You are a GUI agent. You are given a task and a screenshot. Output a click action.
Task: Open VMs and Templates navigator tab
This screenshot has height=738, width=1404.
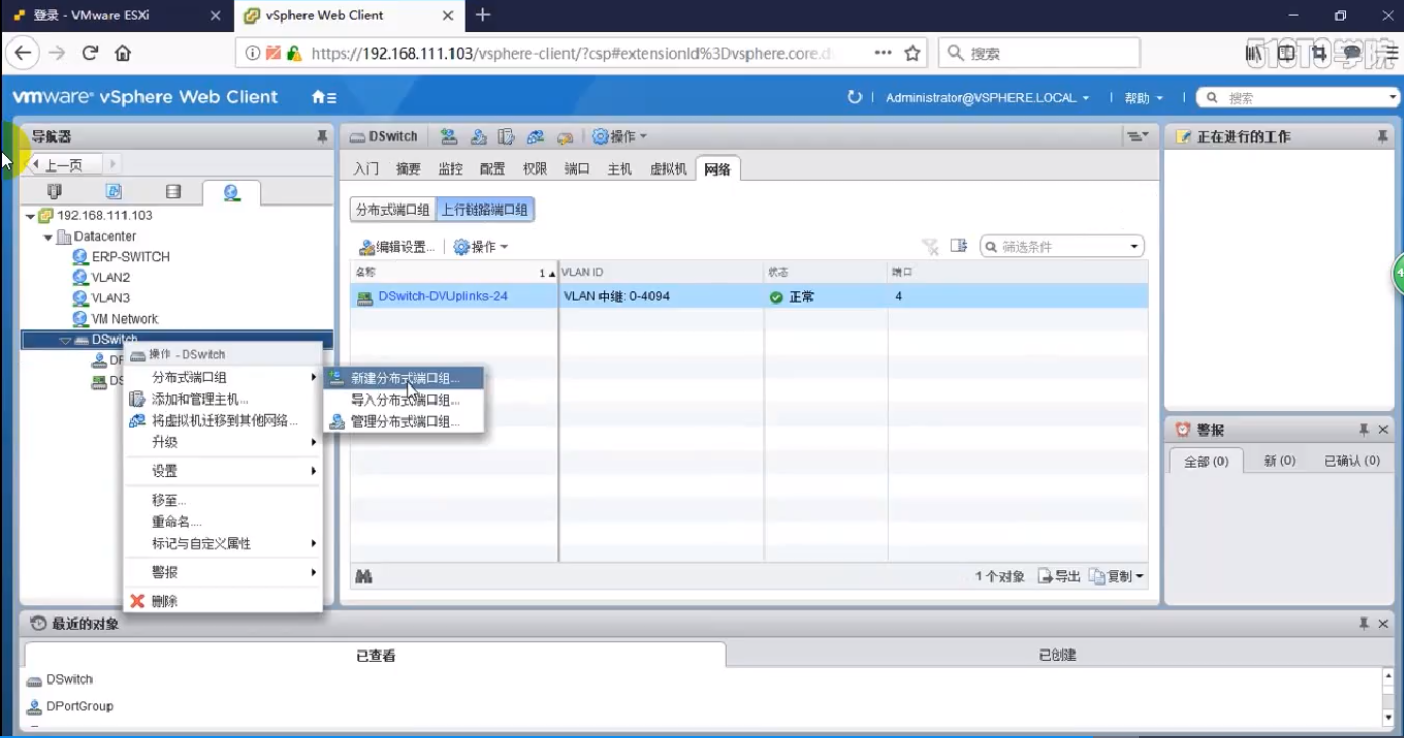click(x=113, y=192)
